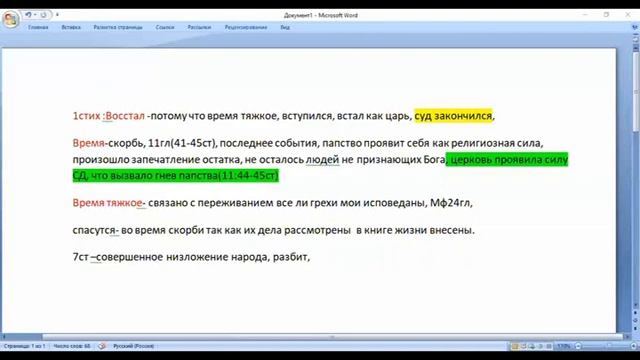Click the word 'разбит,' at line end
The image size is (640, 360).
click(291, 257)
